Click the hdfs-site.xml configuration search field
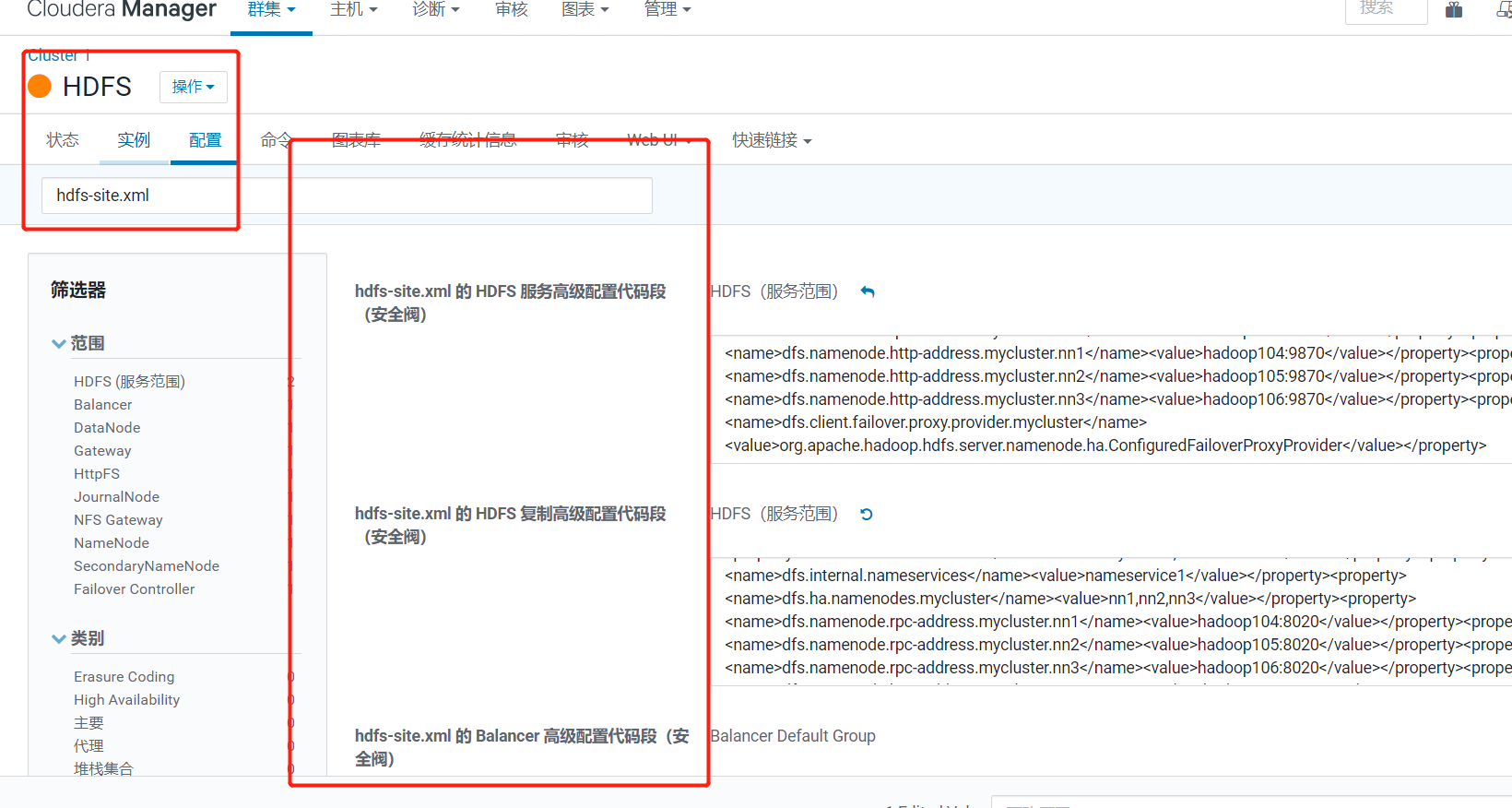Screen dimensions: 1512x808 click(347, 196)
